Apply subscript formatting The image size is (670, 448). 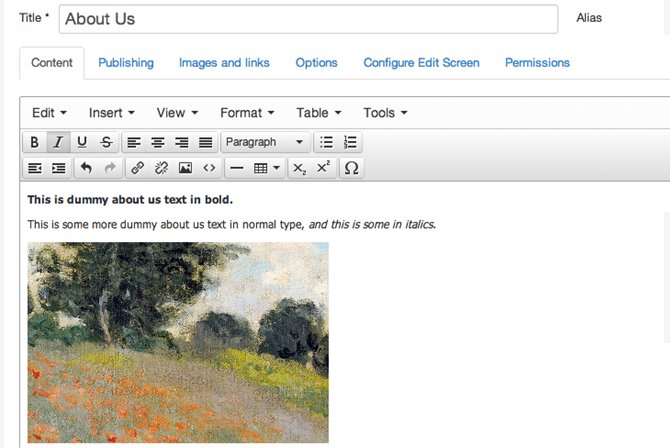coord(299,168)
